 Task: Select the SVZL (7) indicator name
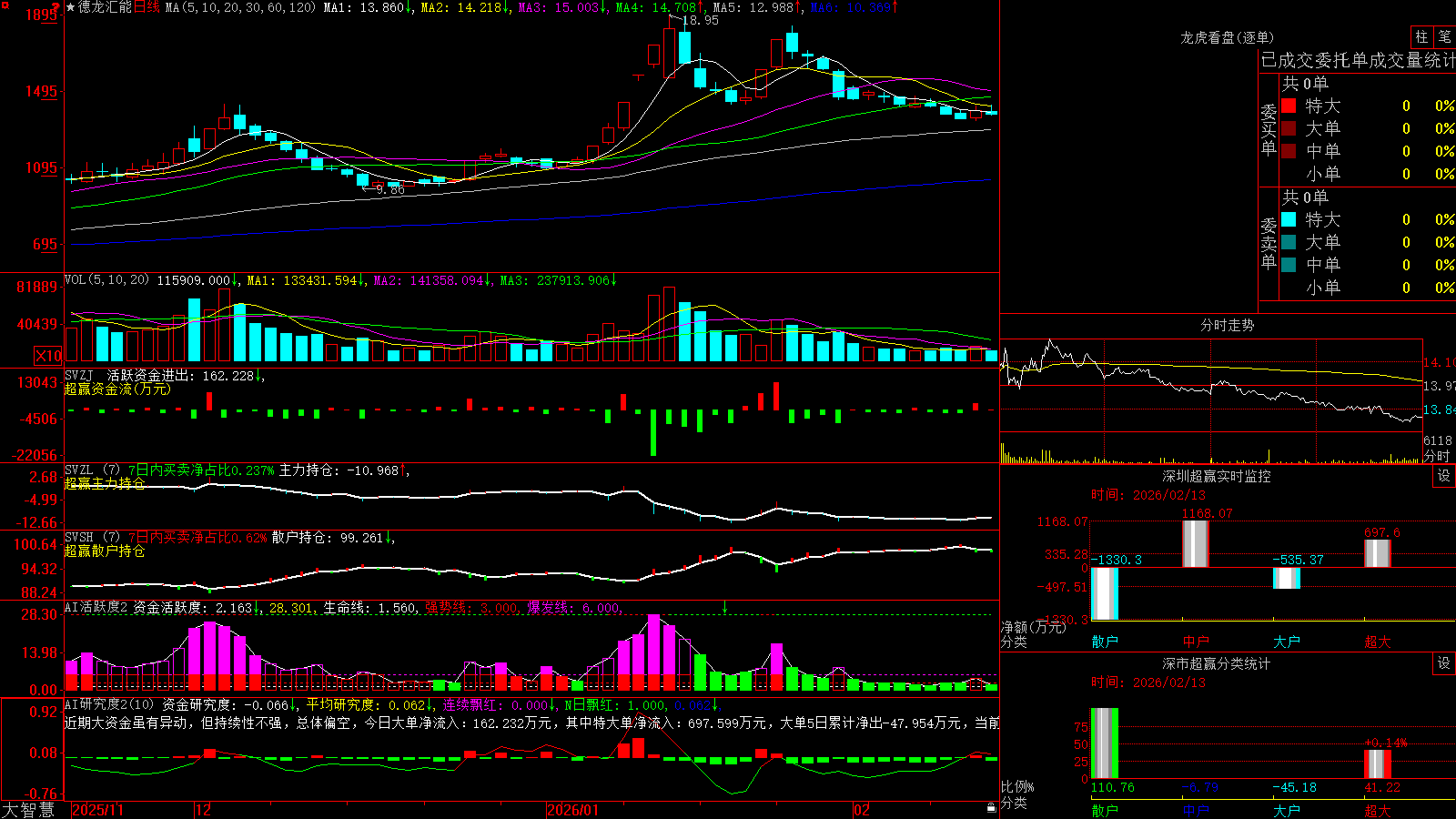tap(92, 470)
